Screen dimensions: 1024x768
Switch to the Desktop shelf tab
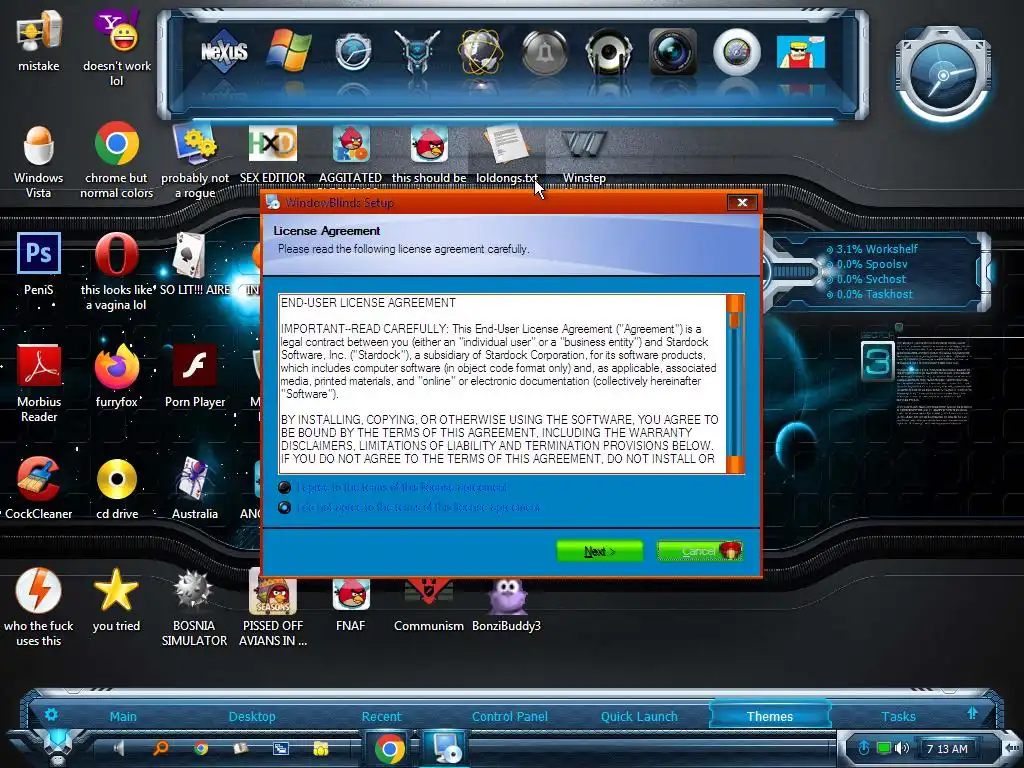pos(252,716)
